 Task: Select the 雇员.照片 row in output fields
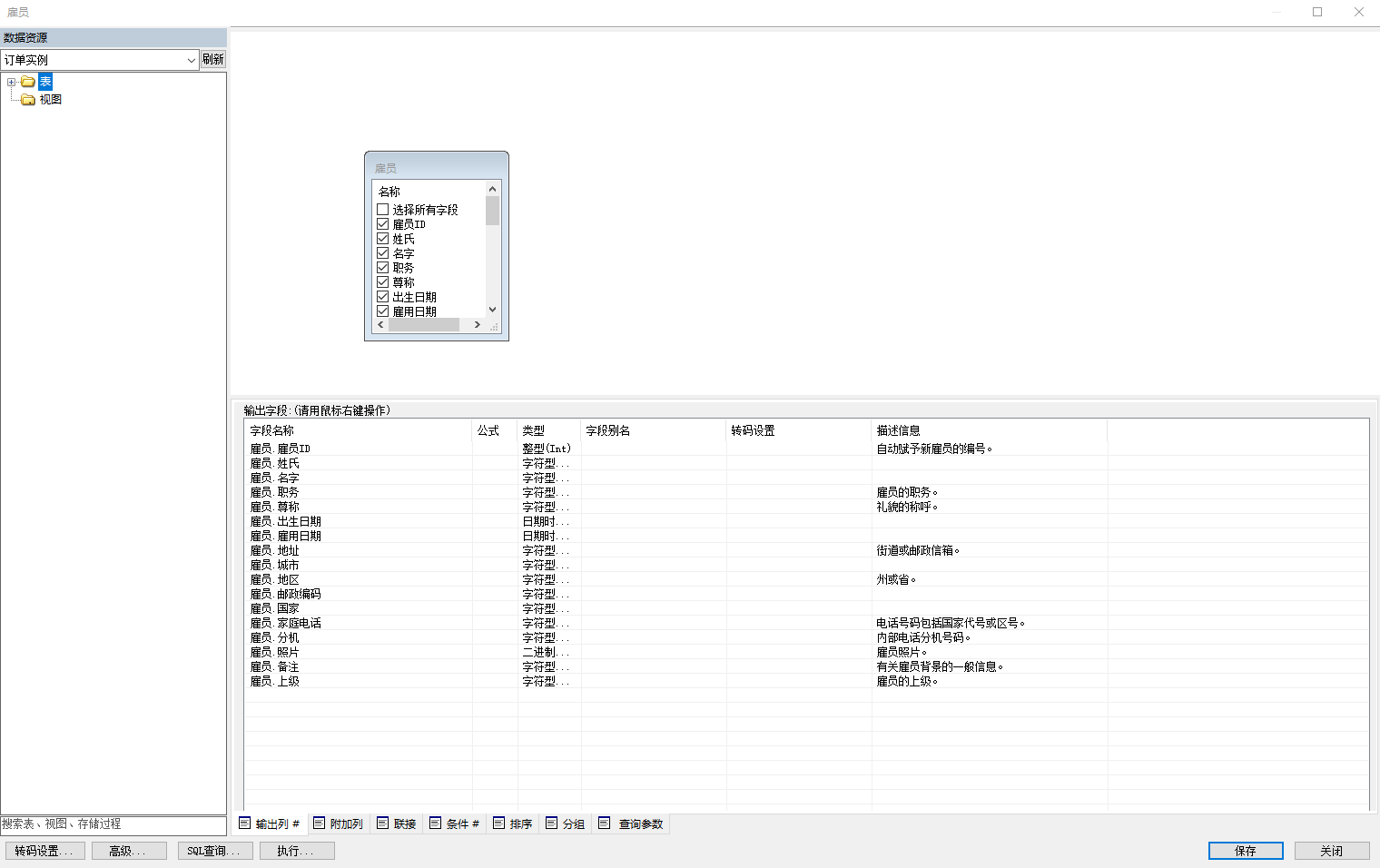pos(274,652)
